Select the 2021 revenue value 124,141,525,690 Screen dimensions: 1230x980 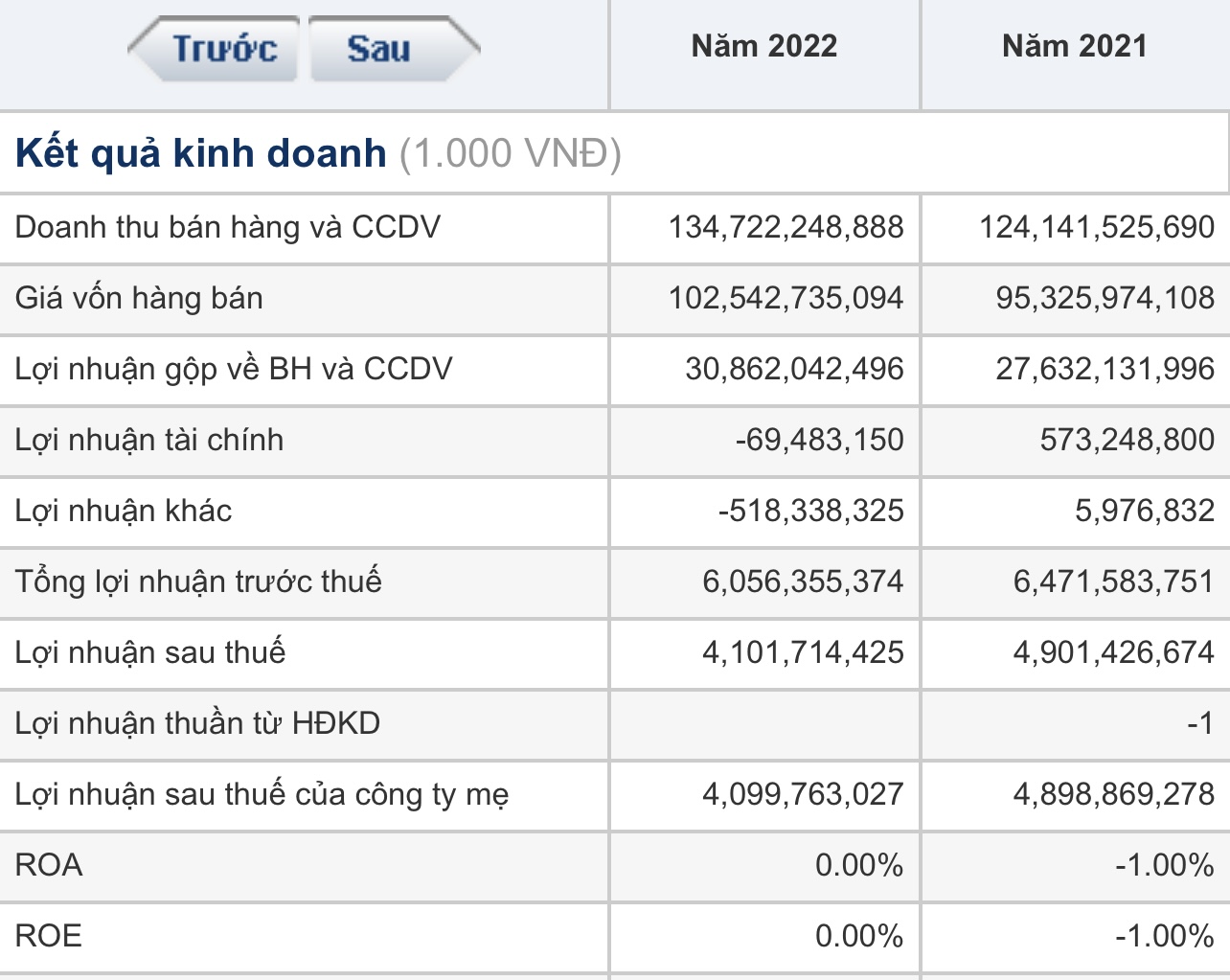pyautogui.click(x=1096, y=227)
